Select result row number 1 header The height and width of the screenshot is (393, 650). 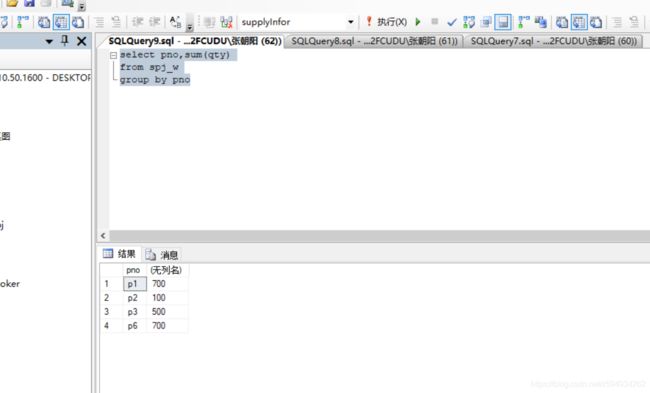click(112, 284)
